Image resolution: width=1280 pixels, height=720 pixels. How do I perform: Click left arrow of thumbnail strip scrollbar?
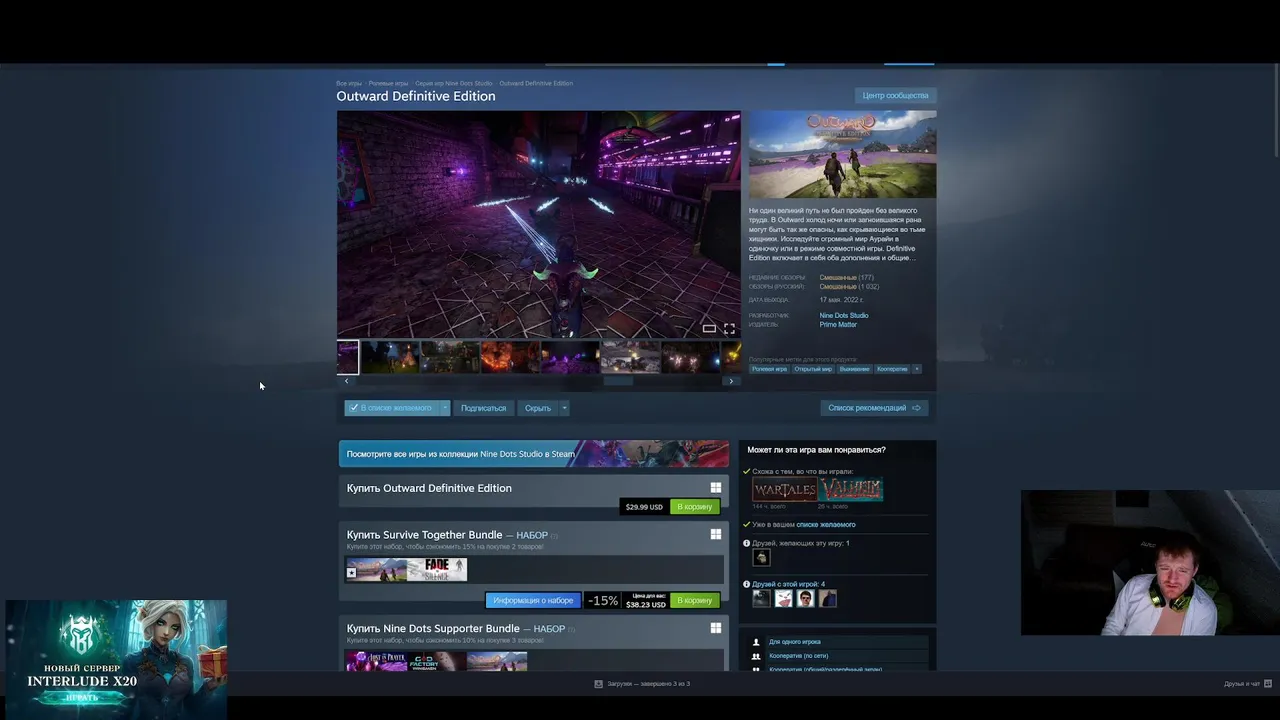coord(346,381)
